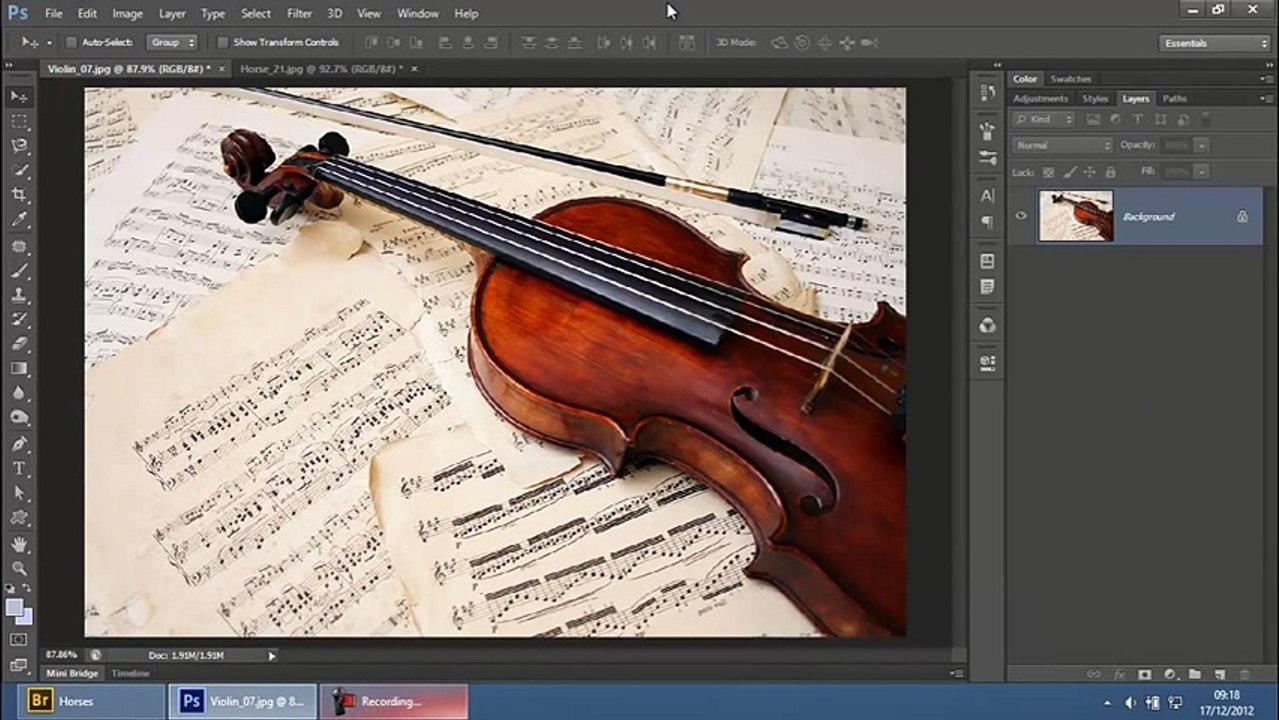This screenshot has width=1279, height=720.
Task: Select the Zoom tool
Action: coord(19,568)
